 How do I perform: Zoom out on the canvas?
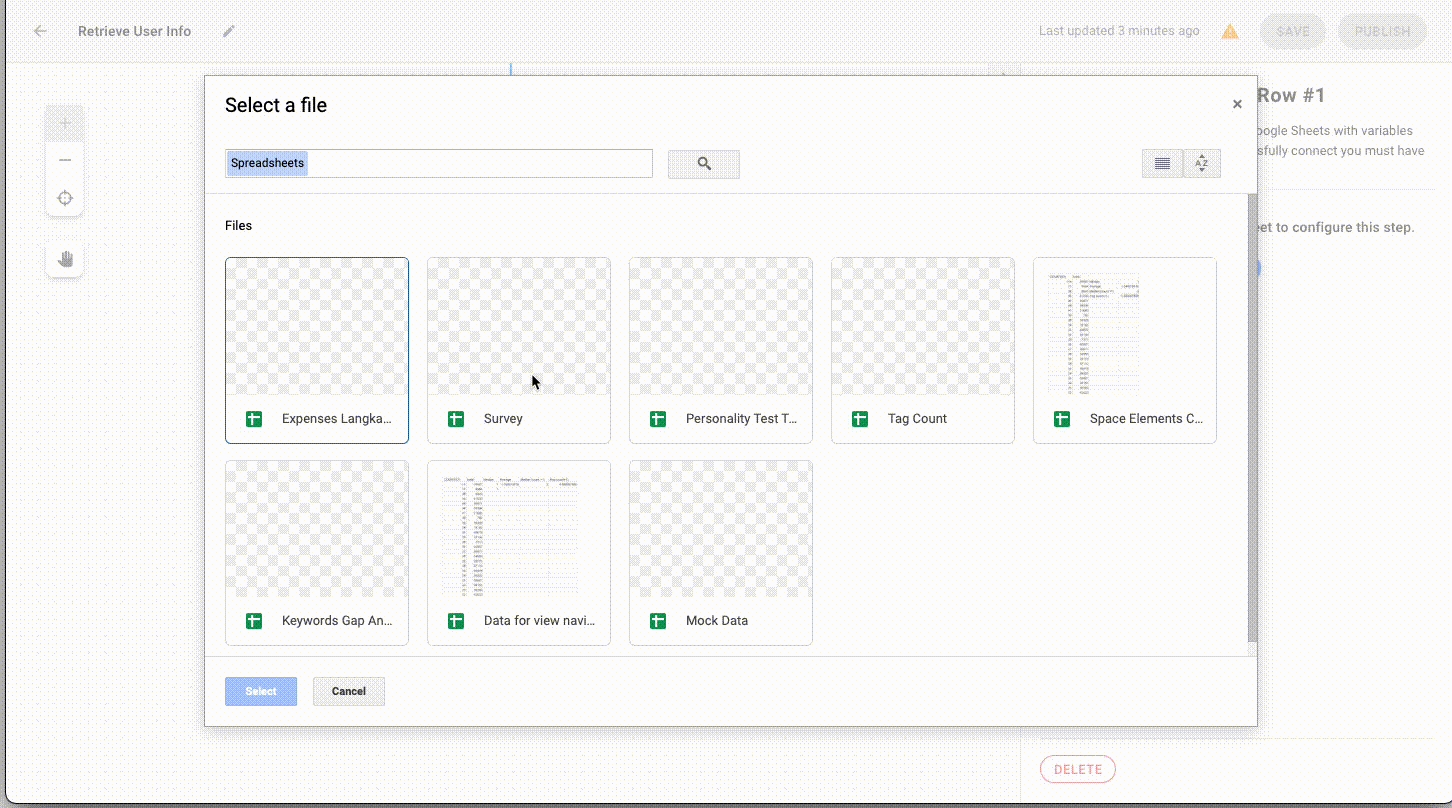tap(65, 160)
